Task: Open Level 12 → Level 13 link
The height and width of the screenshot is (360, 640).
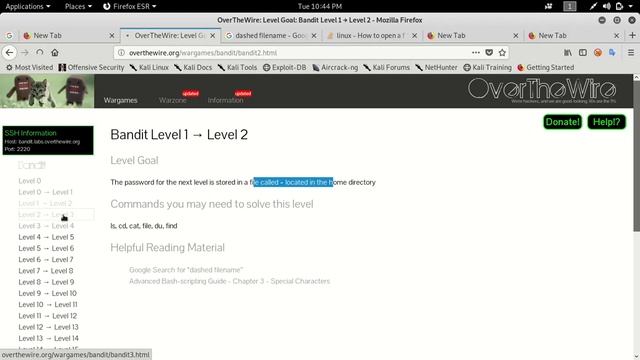Action: [x=48, y=327]
